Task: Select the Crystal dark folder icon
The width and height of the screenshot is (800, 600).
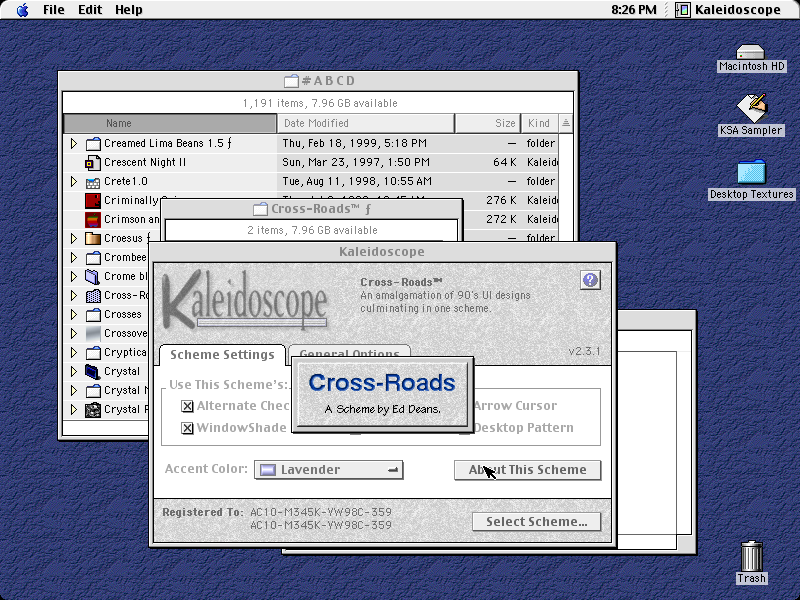Action: point(93,371)
